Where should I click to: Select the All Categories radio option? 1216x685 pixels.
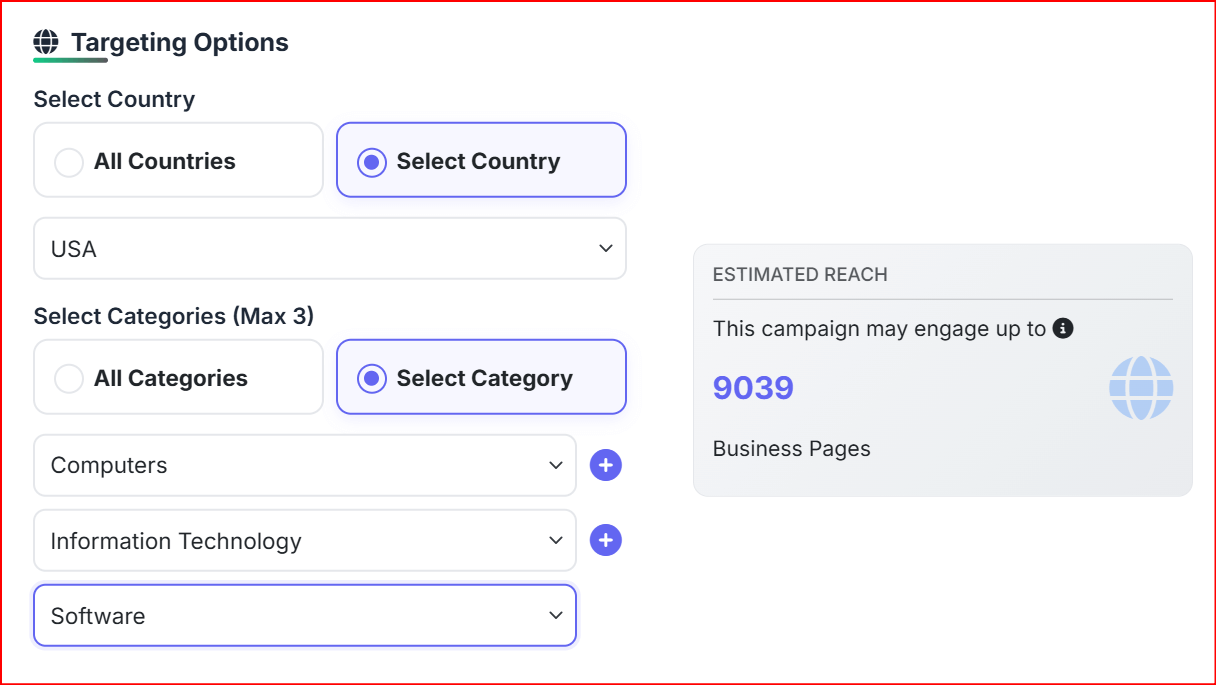click(179, 377)
